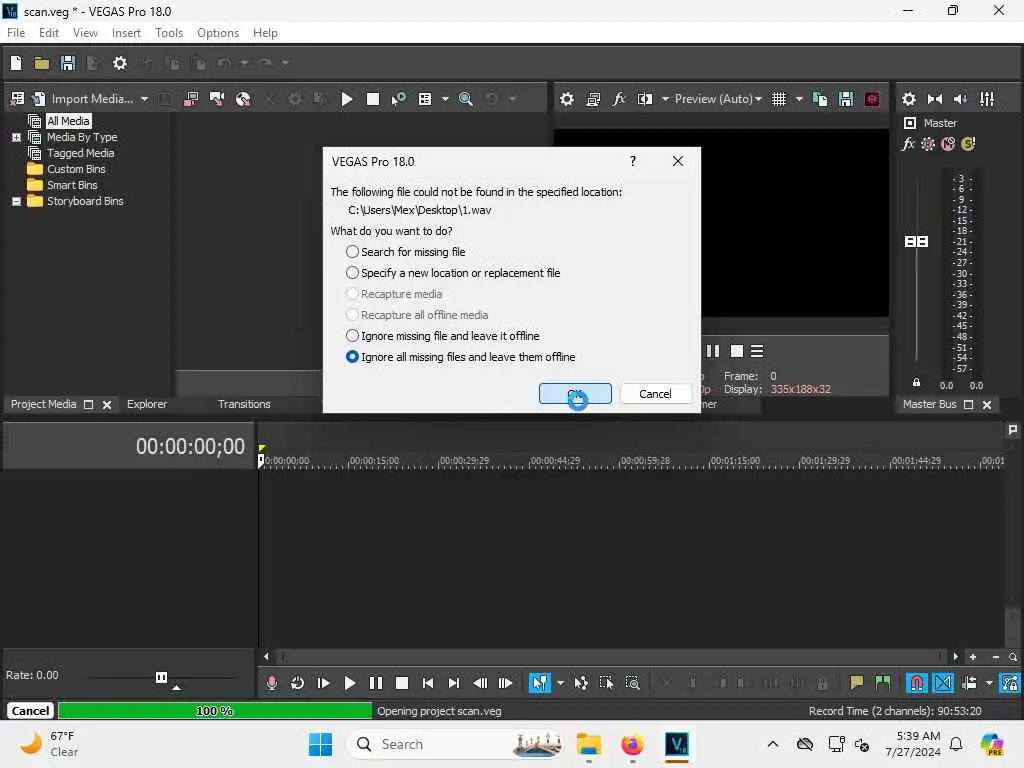Viewport: 1024px width, 768px height.
Task: Click Master Bus downmix output icon
Action: (x=935, y=99)
